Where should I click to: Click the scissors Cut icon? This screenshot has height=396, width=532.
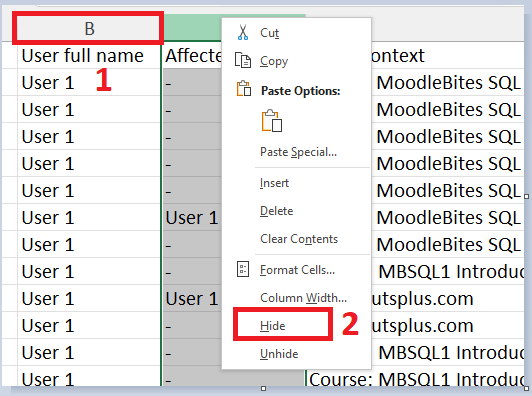point(243,33)
